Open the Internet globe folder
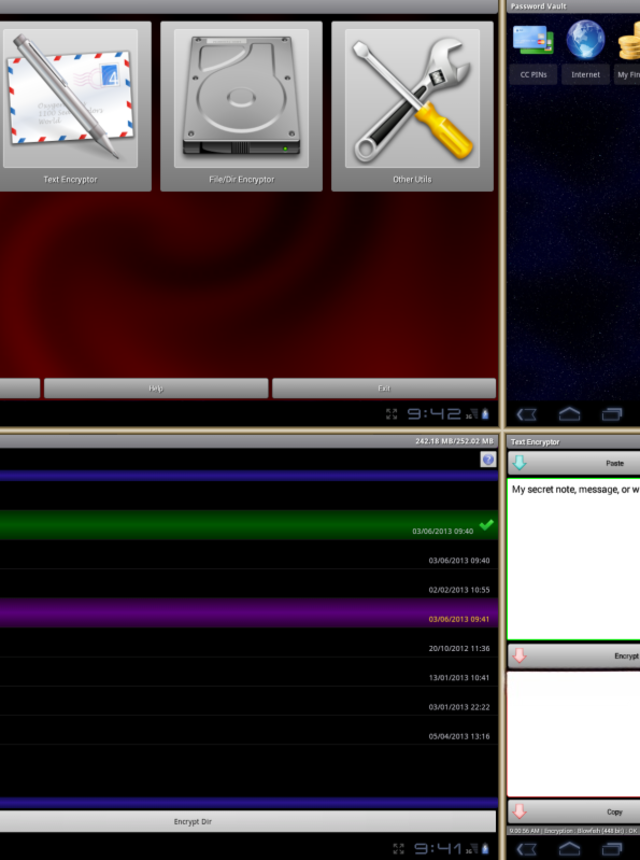This screenshot has height=860, width=640. point(586,48)
